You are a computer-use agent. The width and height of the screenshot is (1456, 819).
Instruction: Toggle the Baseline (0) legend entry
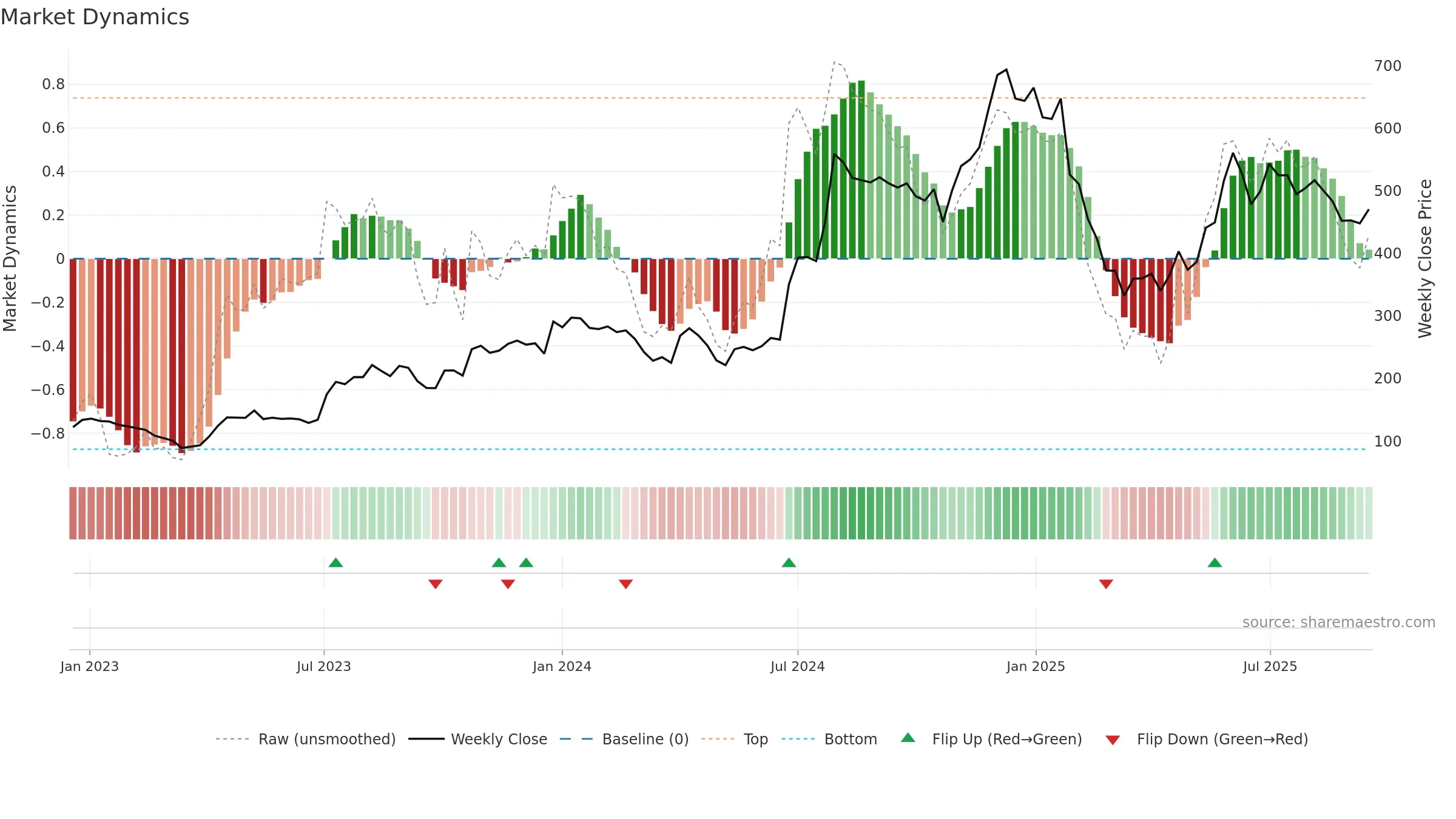(624, 739)
